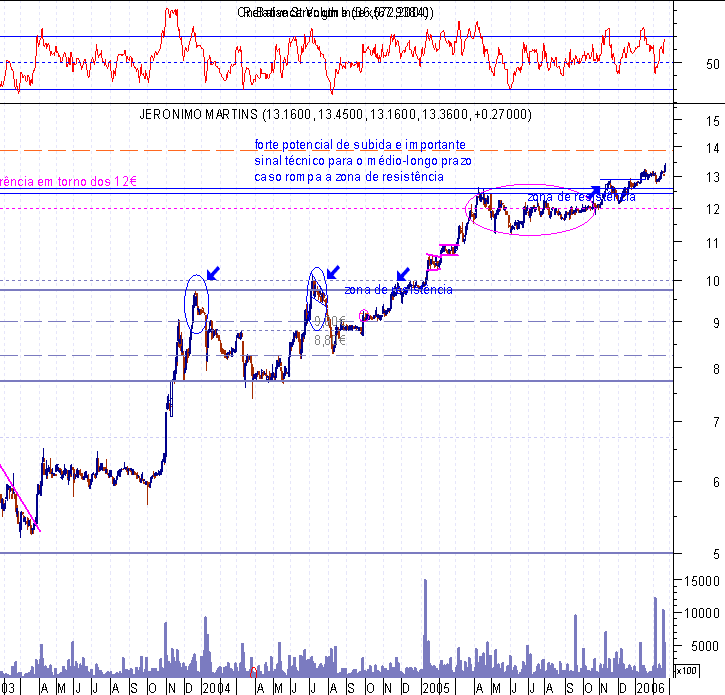This screenshot has width=725, height=695.
Task: Select the line 'sinal técnico para o médio-longo prazo'
Action: (363, 160)
